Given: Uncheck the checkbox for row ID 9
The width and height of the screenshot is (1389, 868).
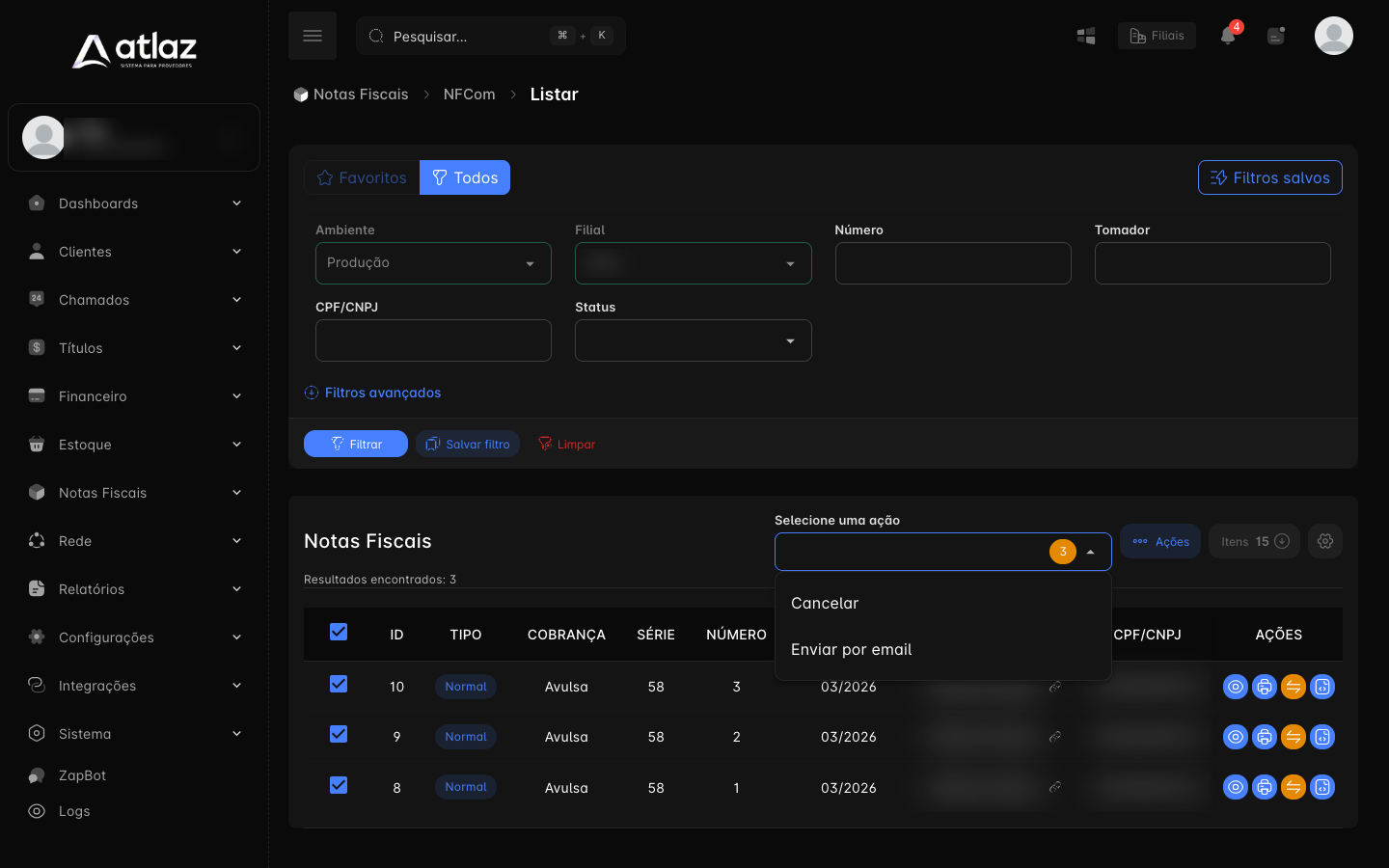Looking at the screenshot, I should click(339, 734).
